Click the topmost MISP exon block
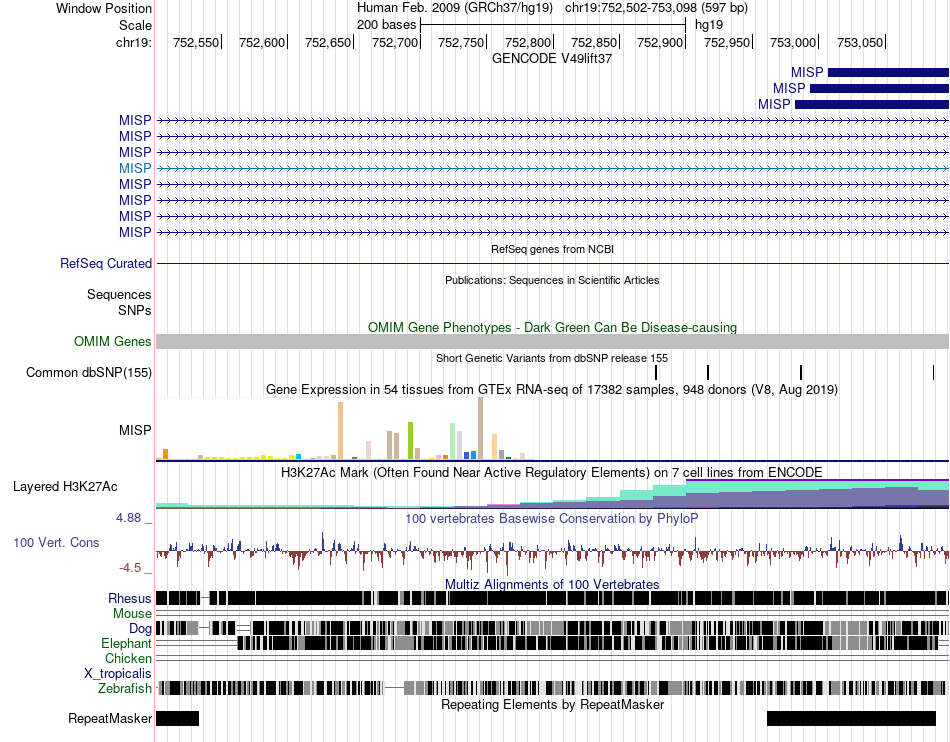Viewport: 950px width, 742px height. click(x=888, y=73)
